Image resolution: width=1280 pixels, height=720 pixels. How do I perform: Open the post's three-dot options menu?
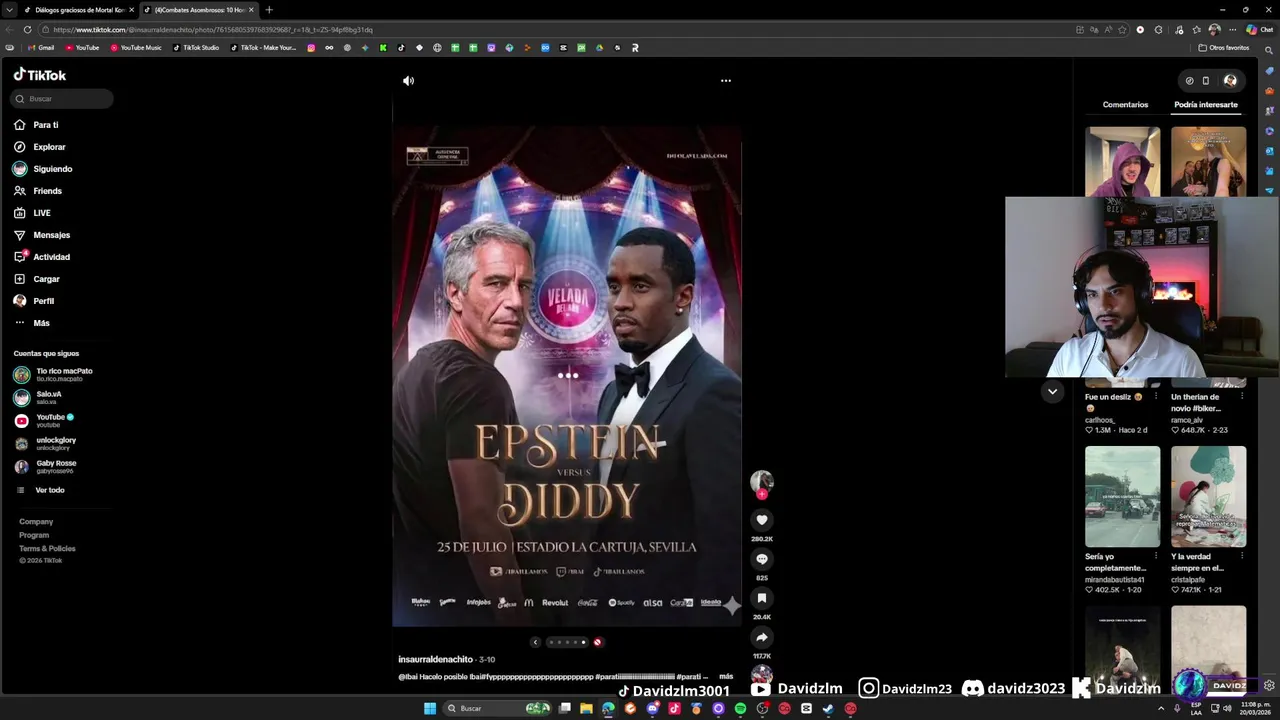[726, 81]
